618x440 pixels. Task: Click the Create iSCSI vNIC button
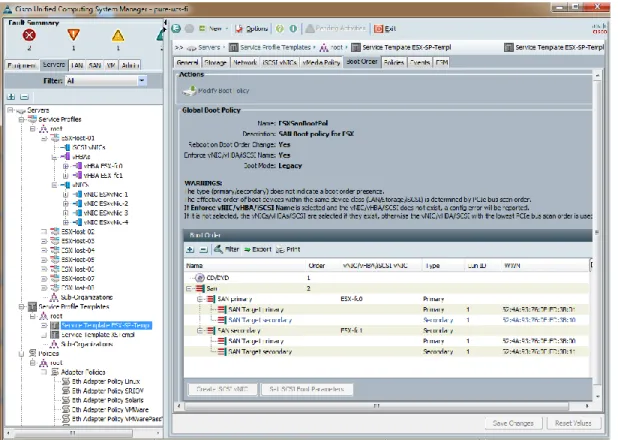(222, 389)
